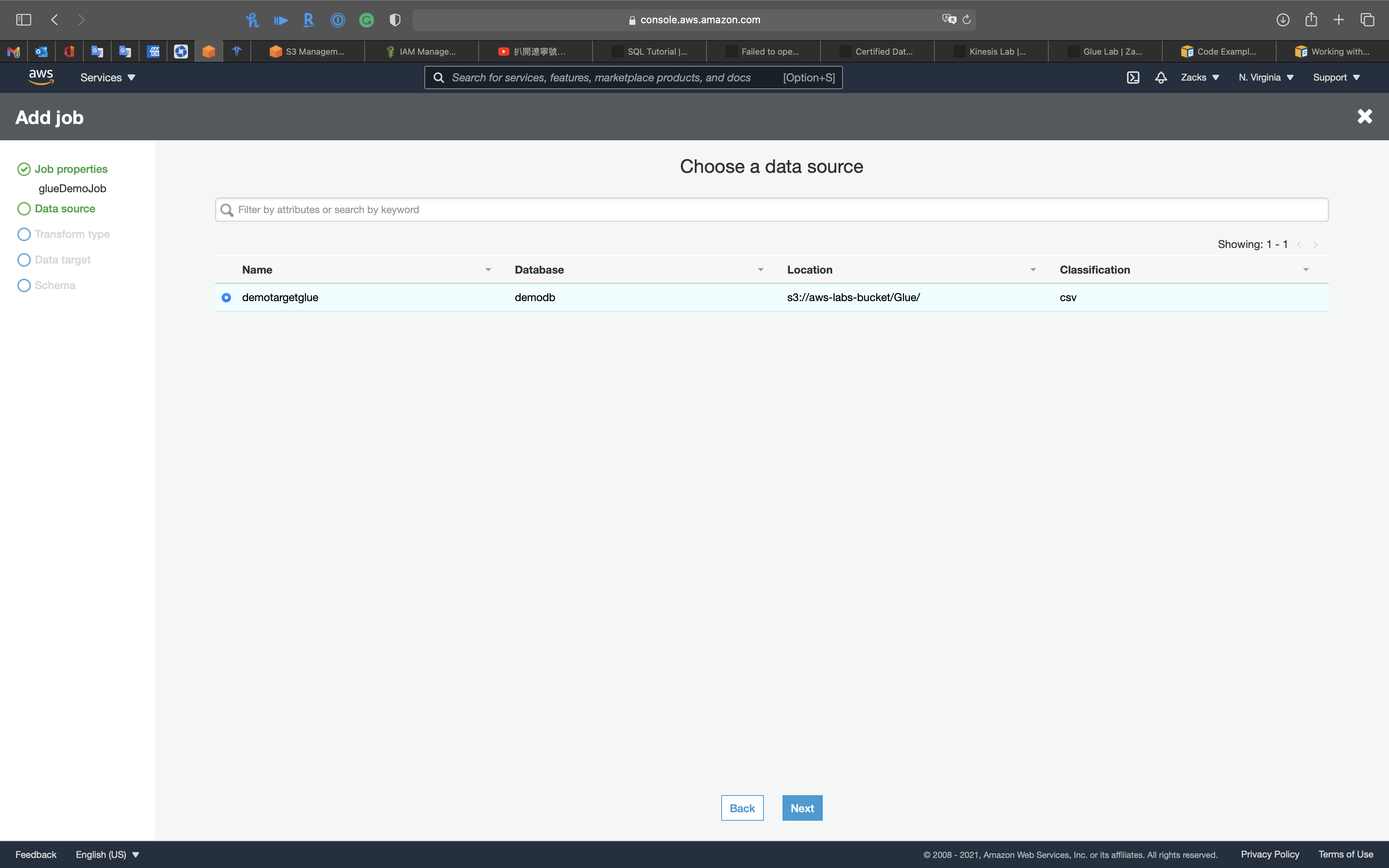1389x868 pixels.
Task: Open AWS CloudShell icon in header
Action: click(x=1132, y=77)
